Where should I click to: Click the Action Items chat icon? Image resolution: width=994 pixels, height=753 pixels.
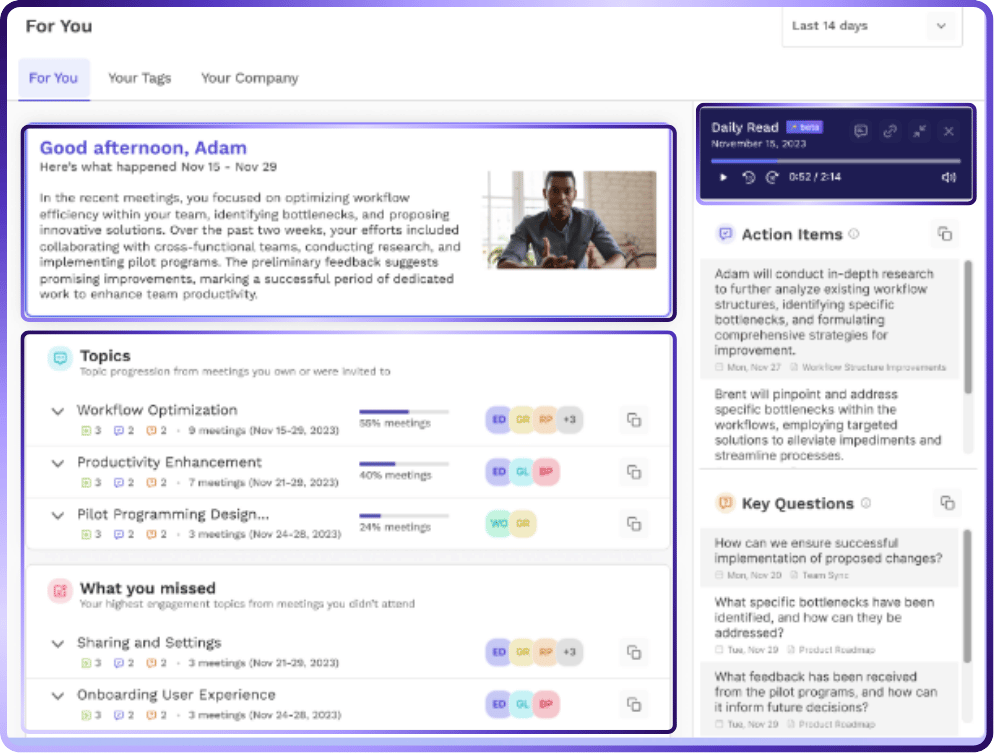click(725, 234)
